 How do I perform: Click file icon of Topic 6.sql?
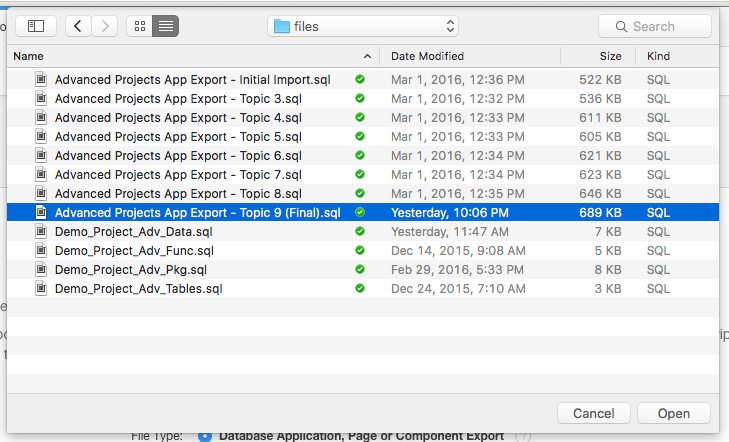pos(41,156)
